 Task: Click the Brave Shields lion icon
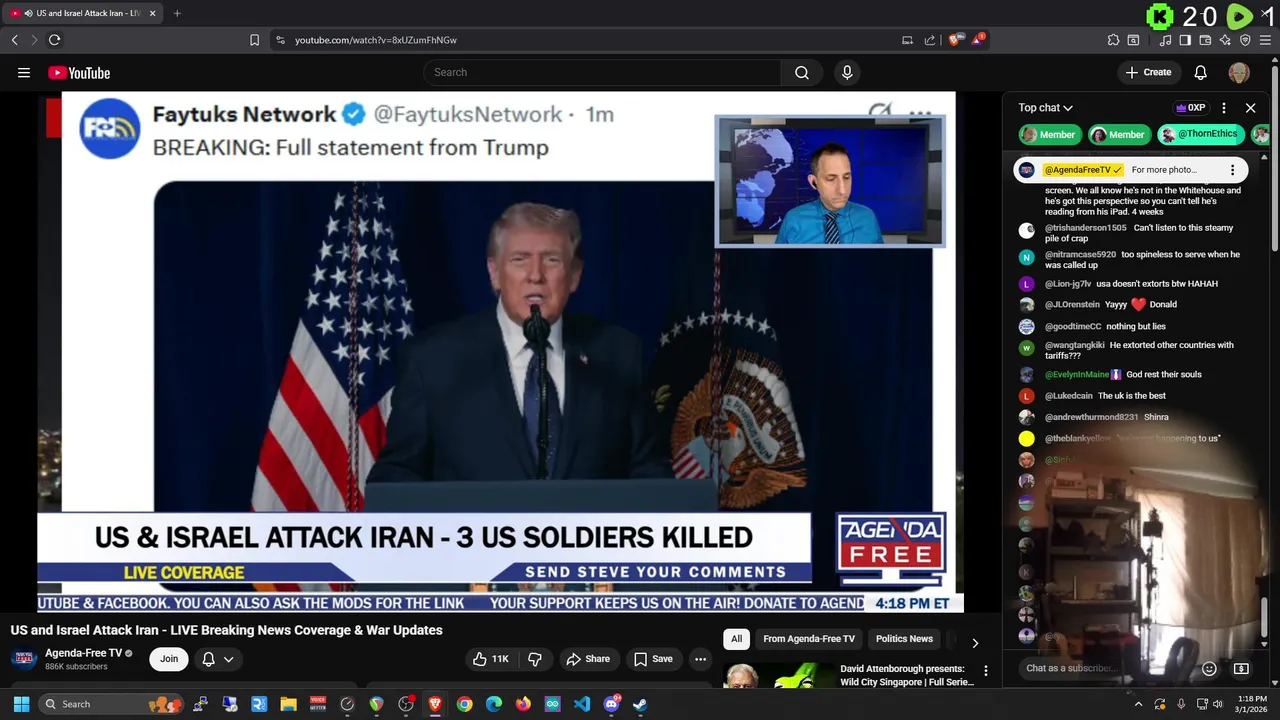pos(956,40)
